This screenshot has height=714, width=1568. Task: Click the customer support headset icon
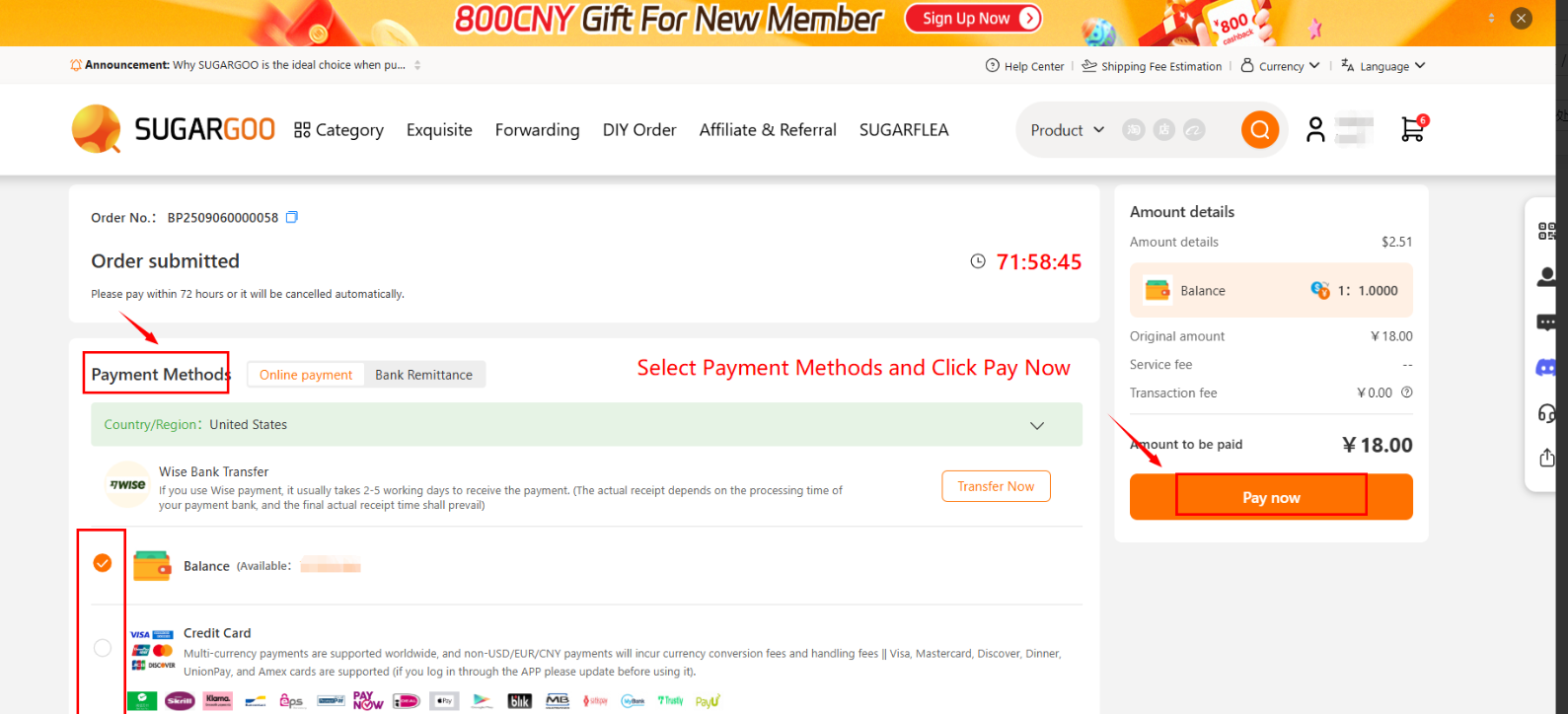point(1546,413)
